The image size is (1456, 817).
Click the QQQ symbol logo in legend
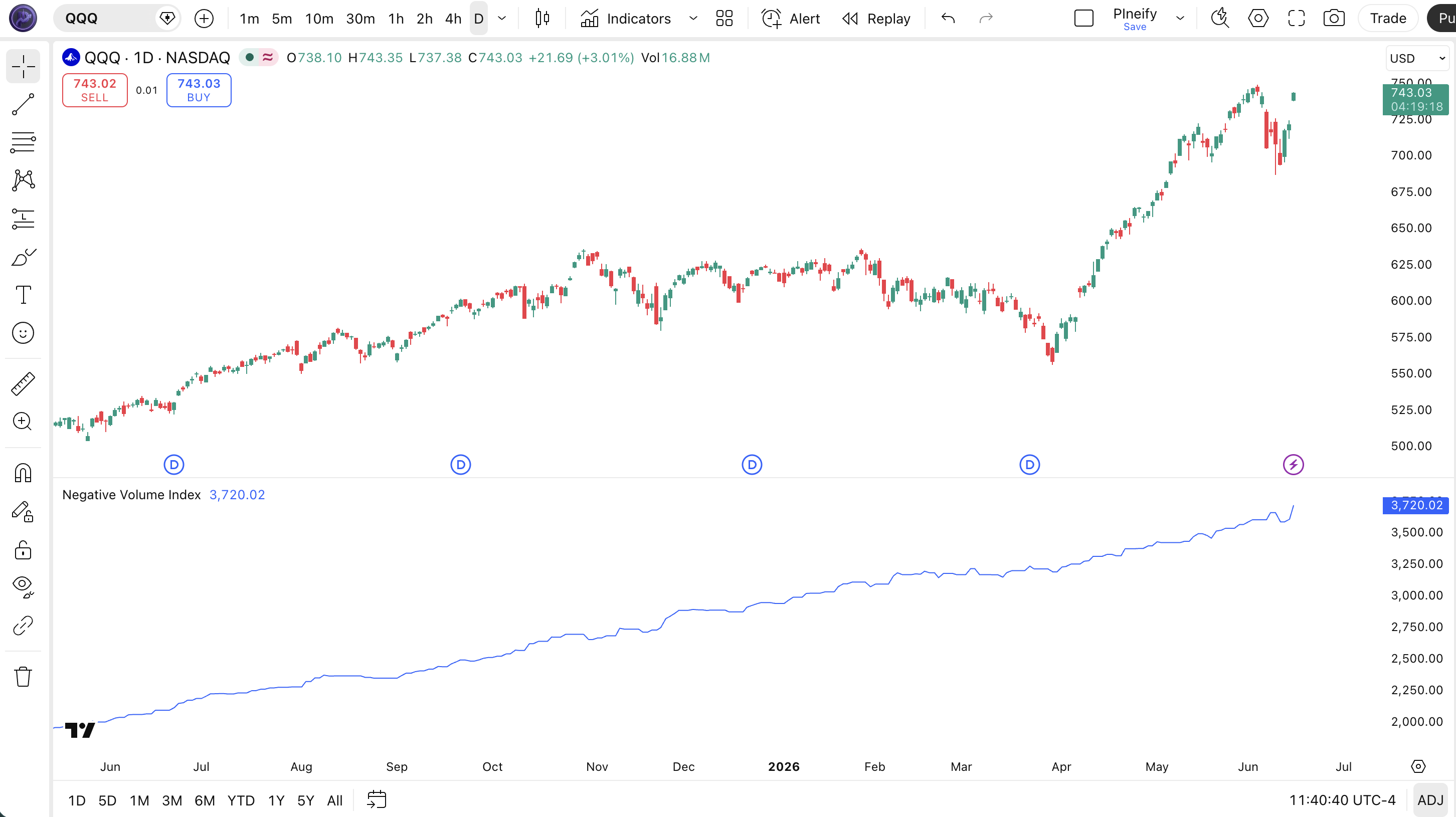[x=71, y=57]
